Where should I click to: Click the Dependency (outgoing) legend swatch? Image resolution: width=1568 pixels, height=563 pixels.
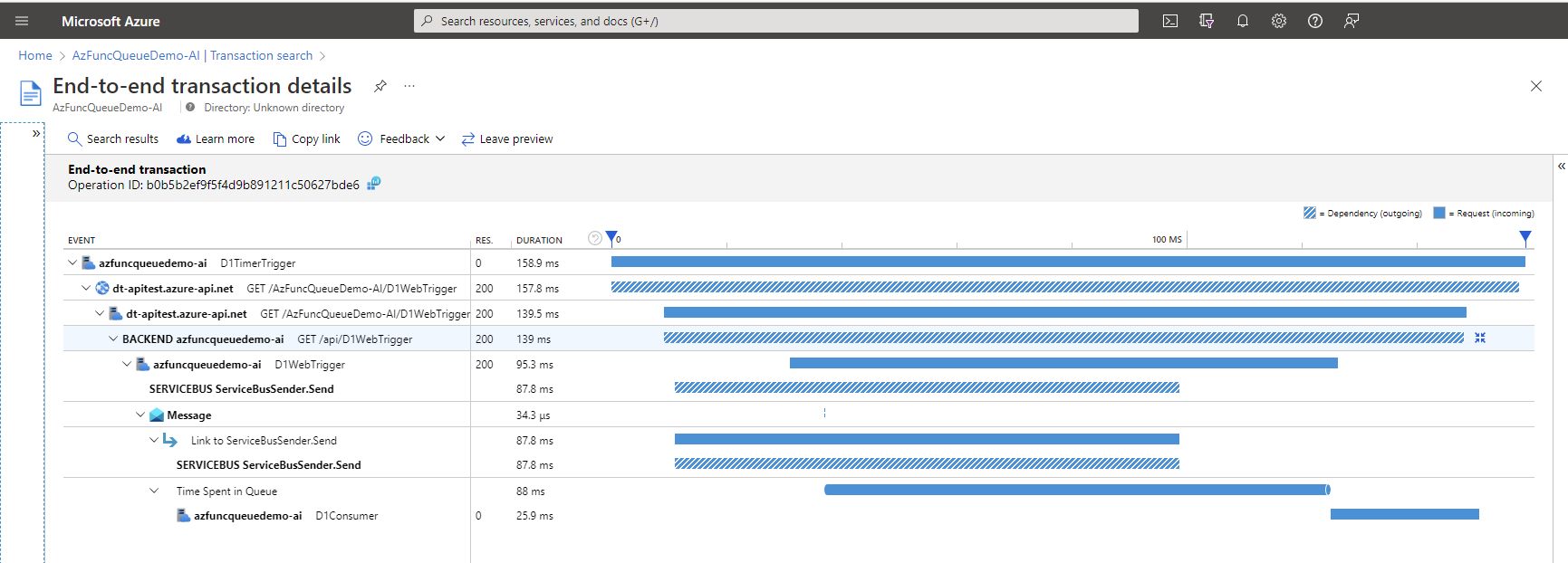pos(1310,213)
